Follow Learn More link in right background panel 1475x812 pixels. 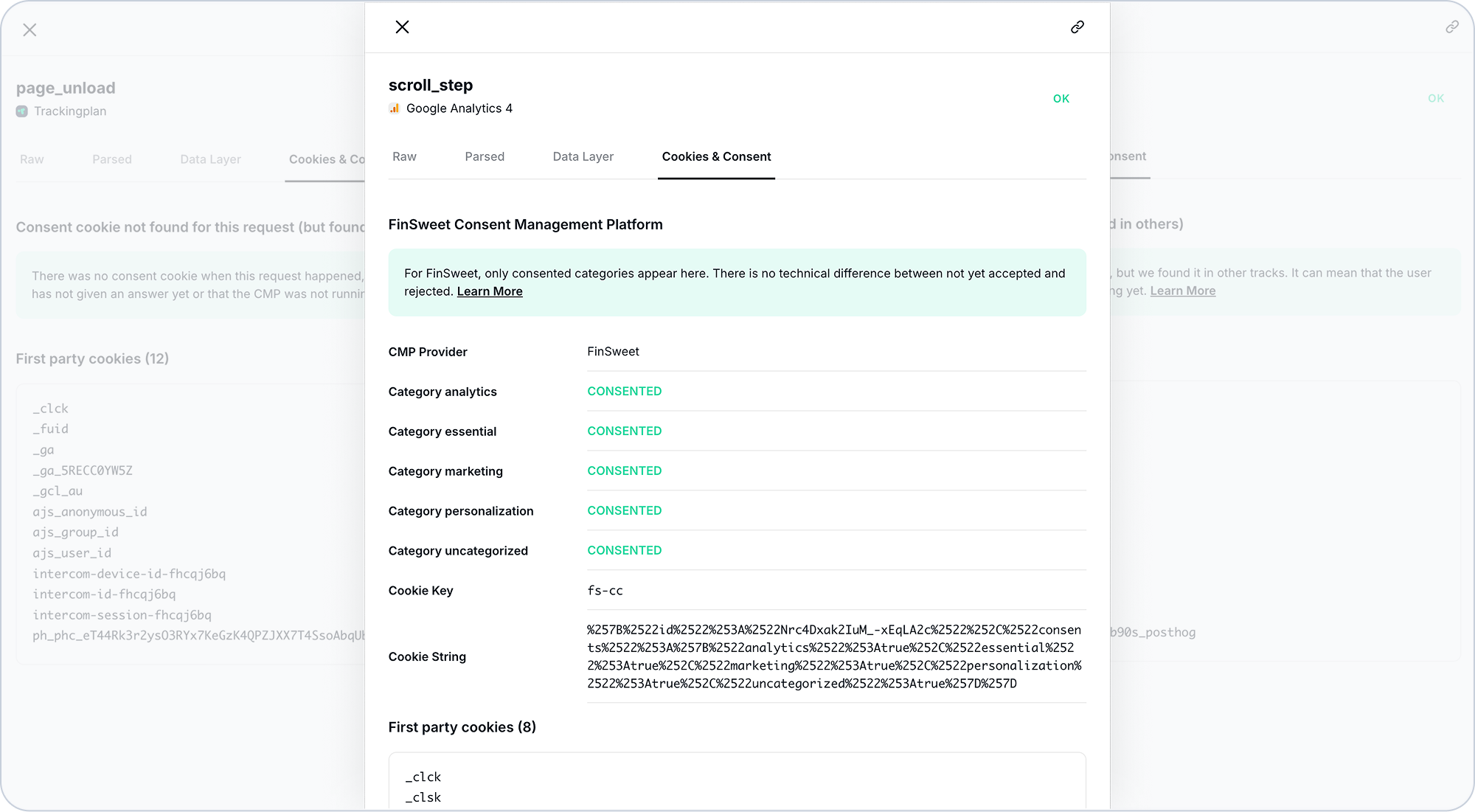(x=1183, y=291)
